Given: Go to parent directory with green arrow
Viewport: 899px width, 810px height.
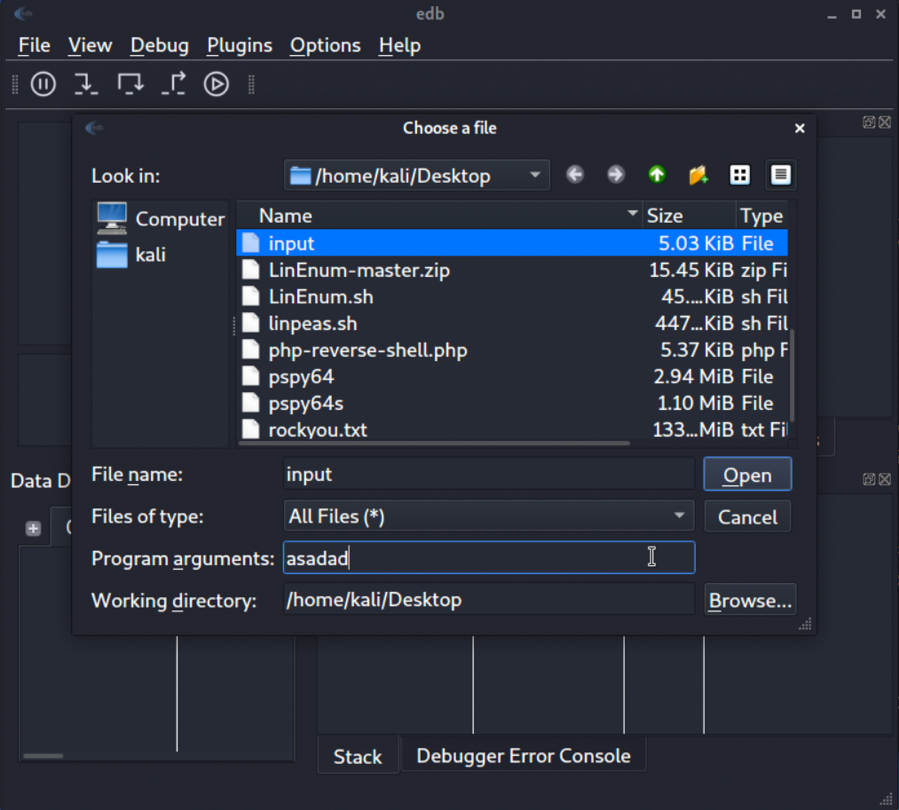Looking at the screenshot, I should click(657, 175).
